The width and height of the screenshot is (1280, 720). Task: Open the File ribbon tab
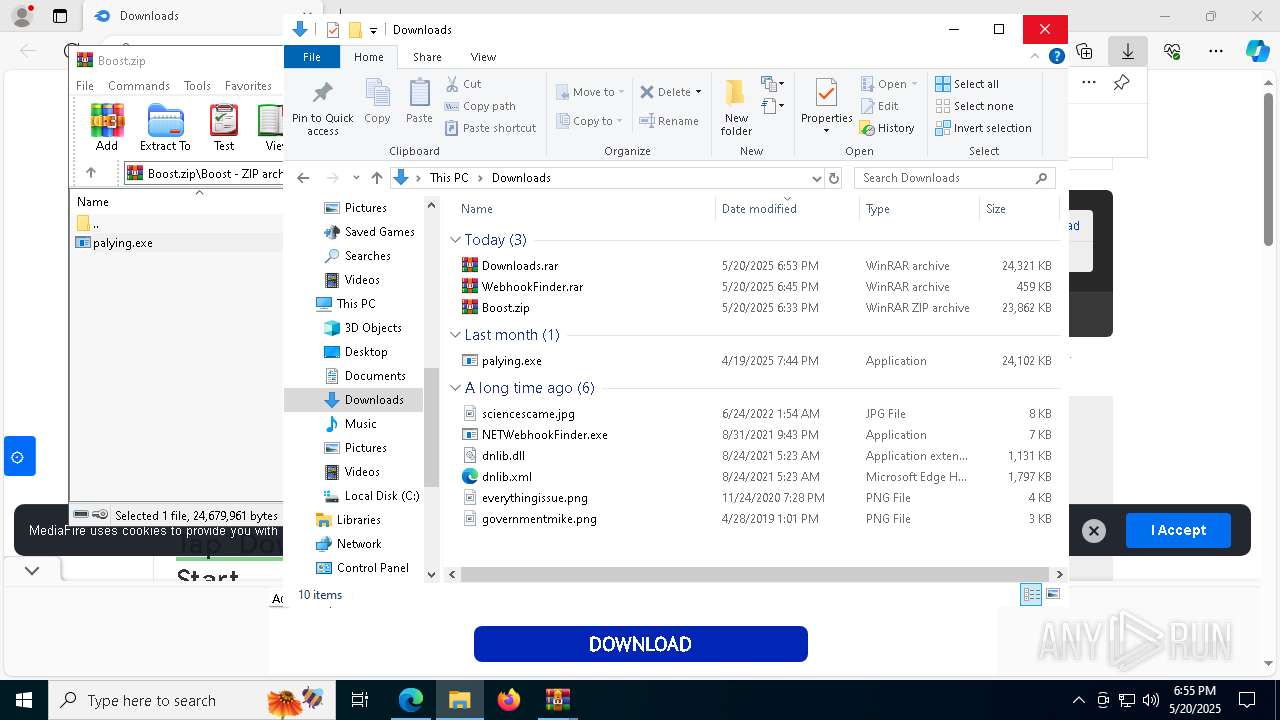312,57
